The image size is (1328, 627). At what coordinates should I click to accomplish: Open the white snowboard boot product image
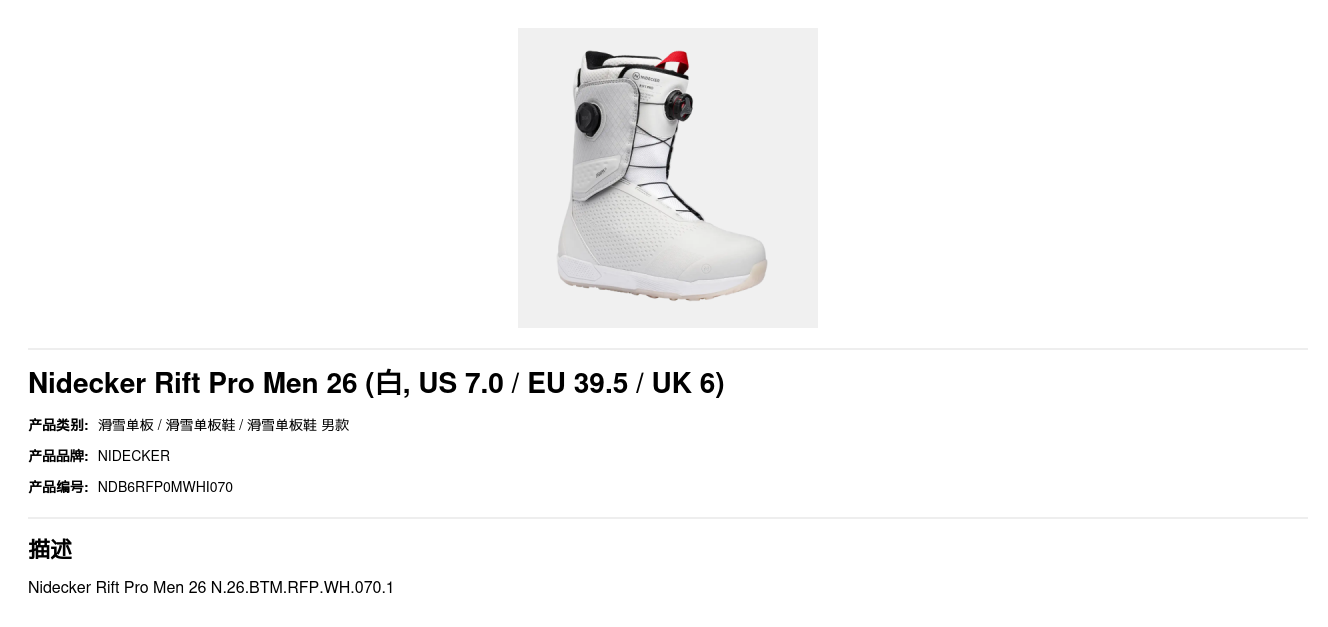click(x=667, y=178)
